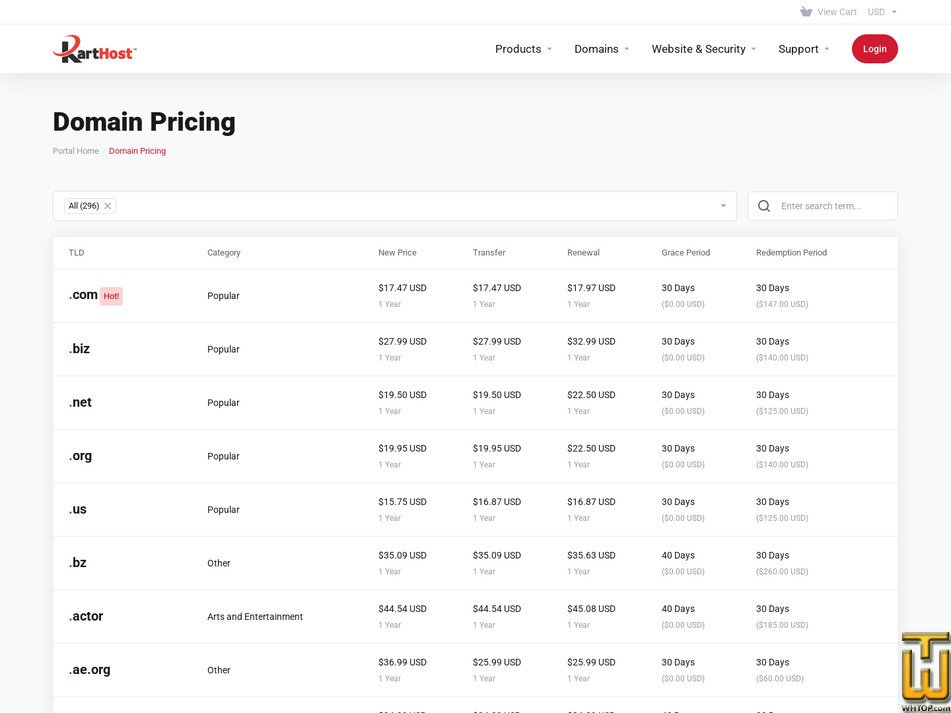The height and width of the screenshot is (713, 951).
Task: Click the KartHost logo
Action: point(95,49)
